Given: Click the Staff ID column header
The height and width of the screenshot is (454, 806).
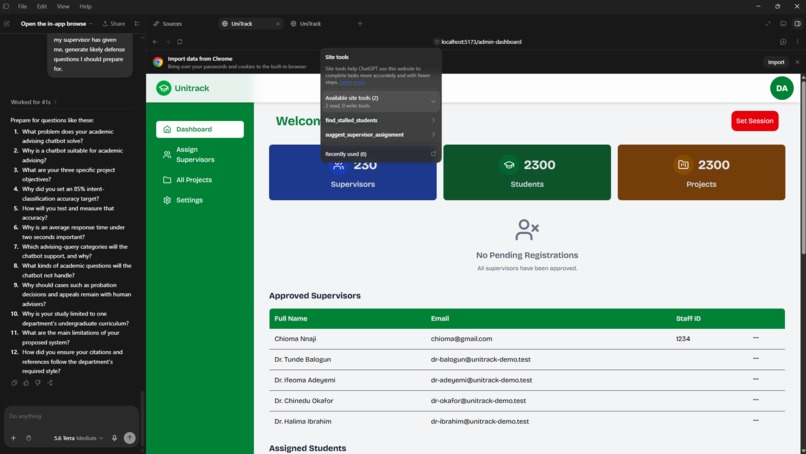Looking at the screenshot, I should (688, 319).
